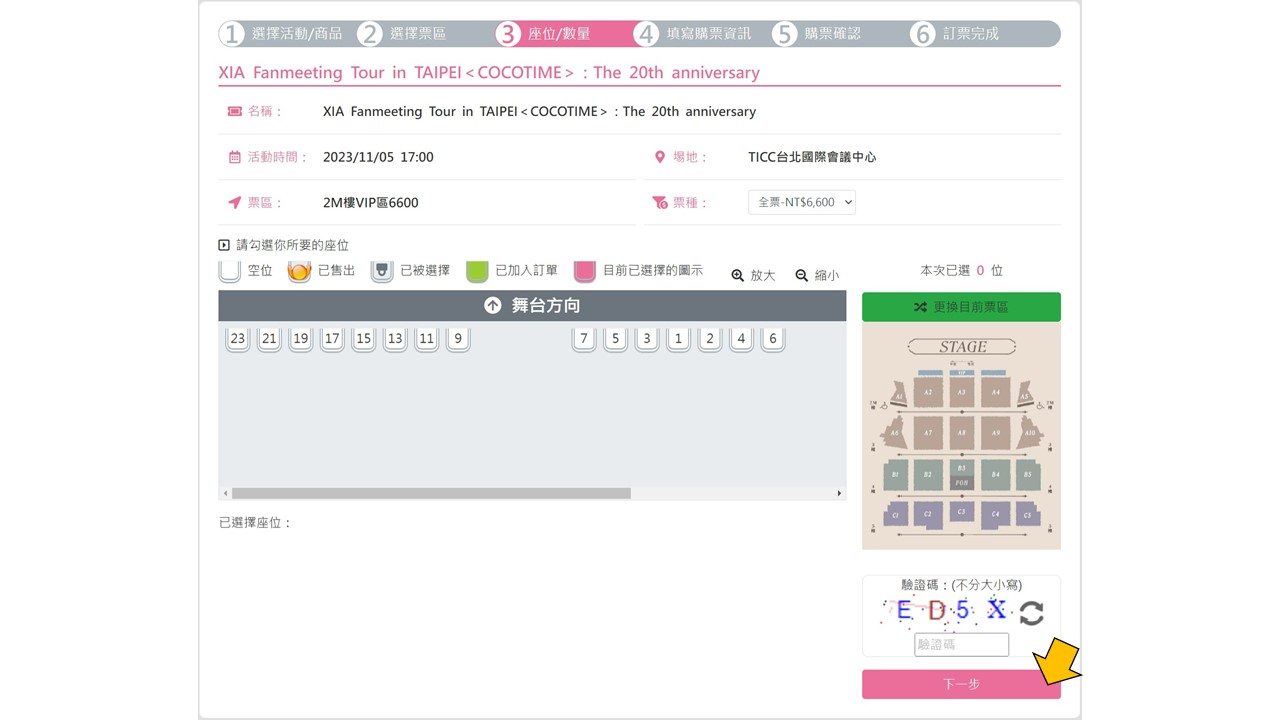
Task: Select seat number 7
Action: coord(584,339)
